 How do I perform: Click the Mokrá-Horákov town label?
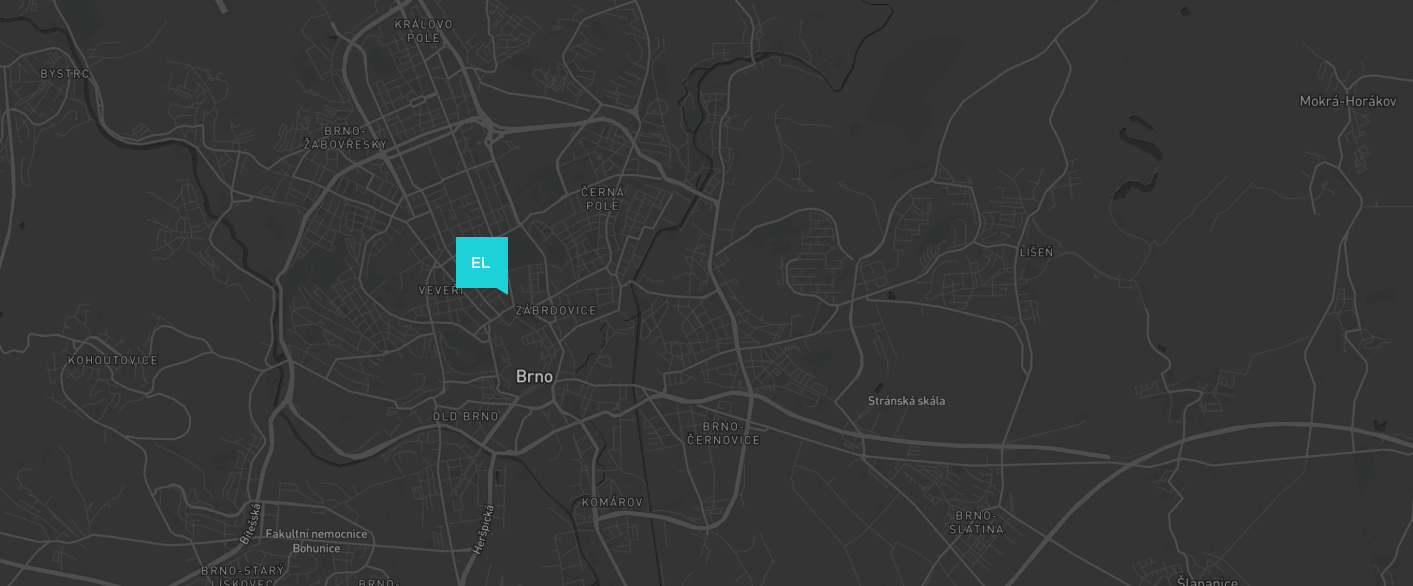[1348, 101]
